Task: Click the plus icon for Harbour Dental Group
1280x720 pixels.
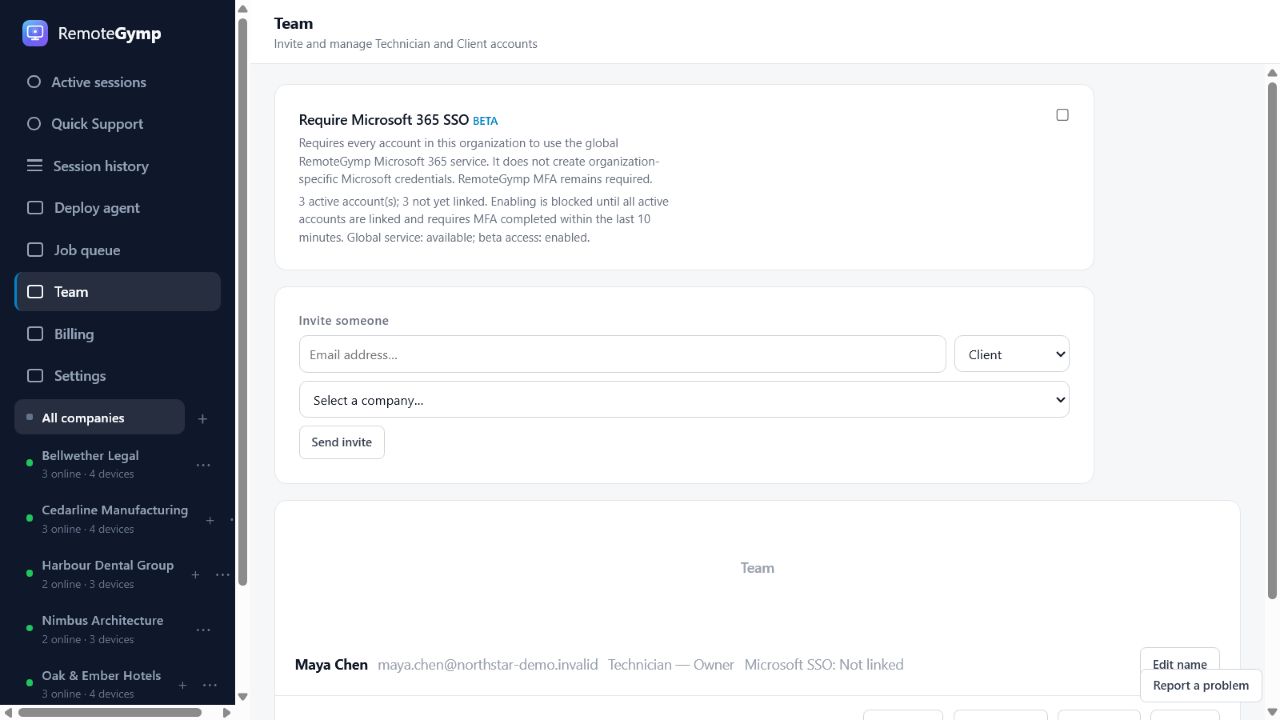Action: tap(195, 575)
